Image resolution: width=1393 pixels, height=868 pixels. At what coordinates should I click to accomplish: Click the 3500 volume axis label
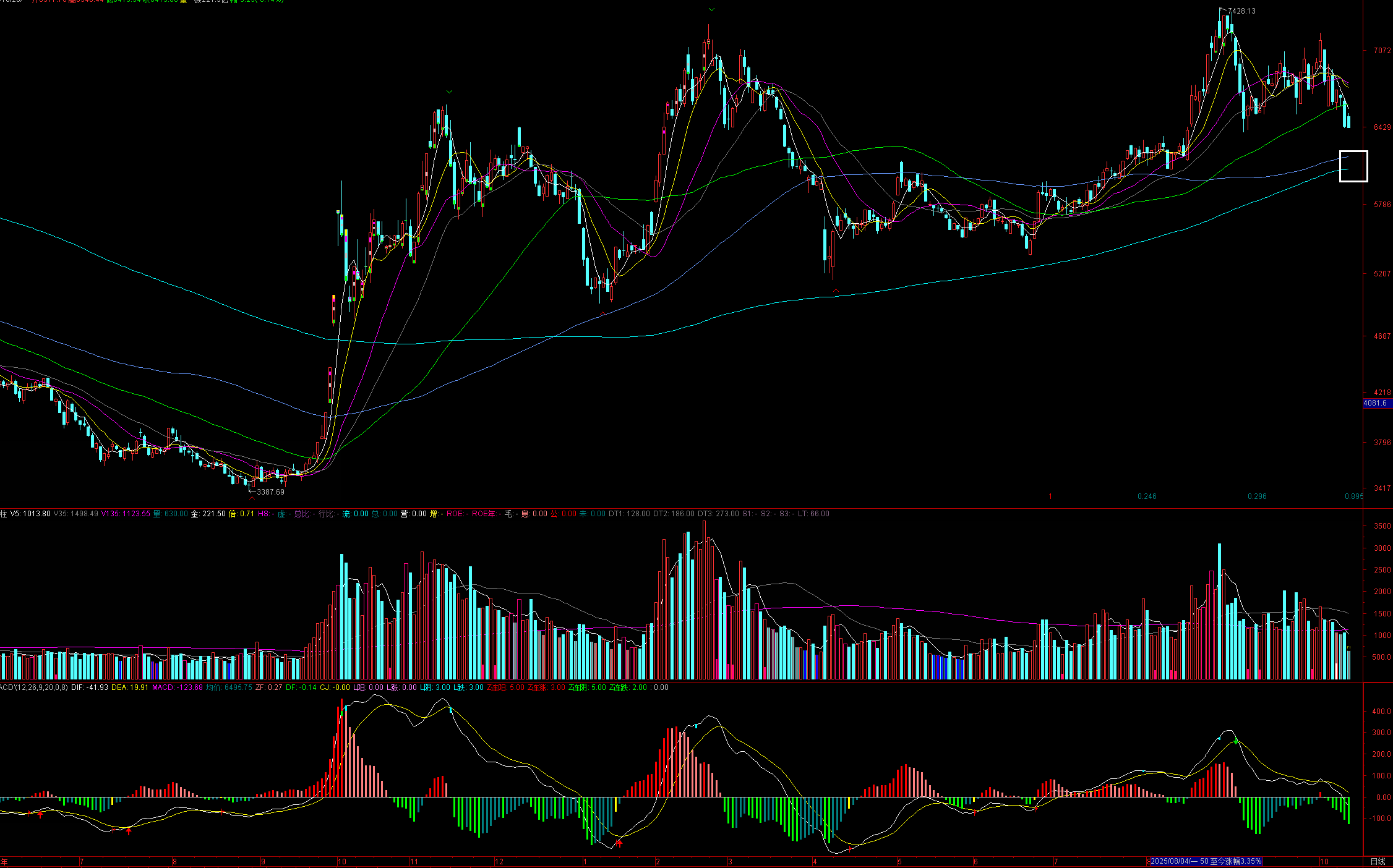tap(1382, 526)
